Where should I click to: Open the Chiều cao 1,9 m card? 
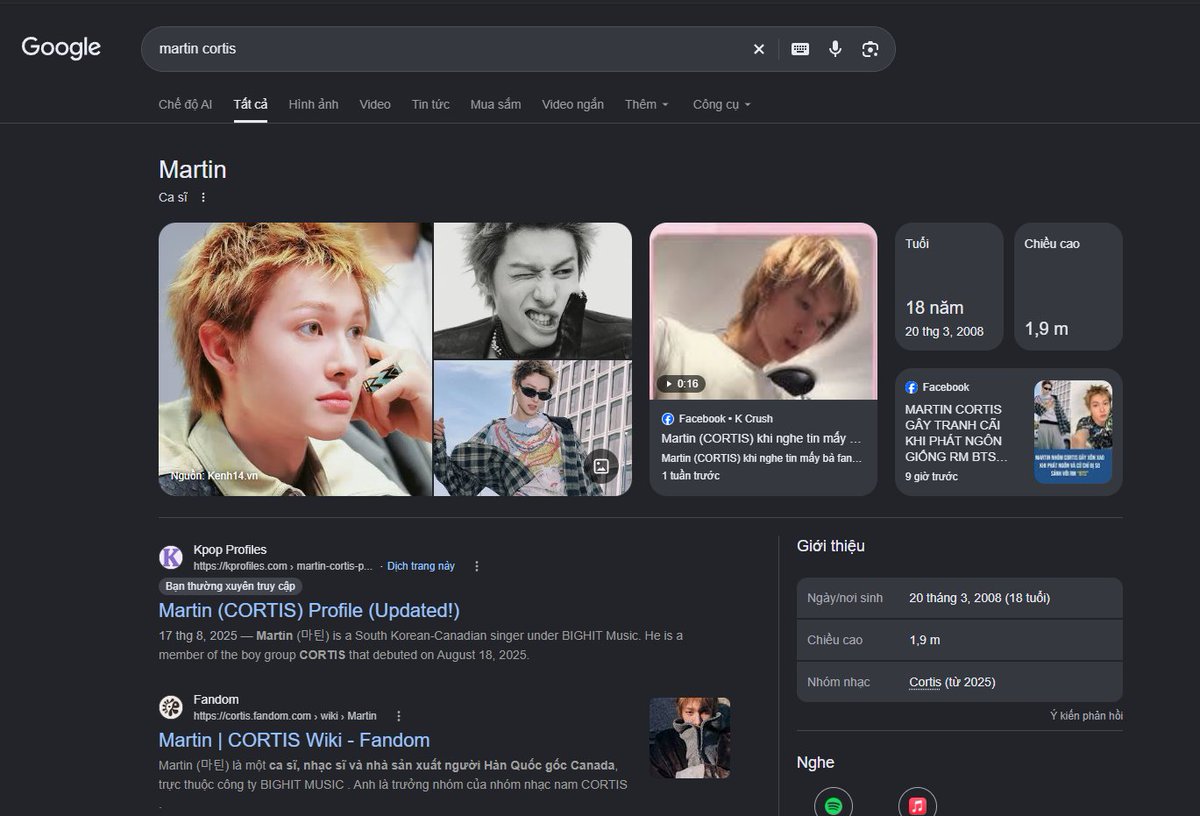click(1069, 287)
